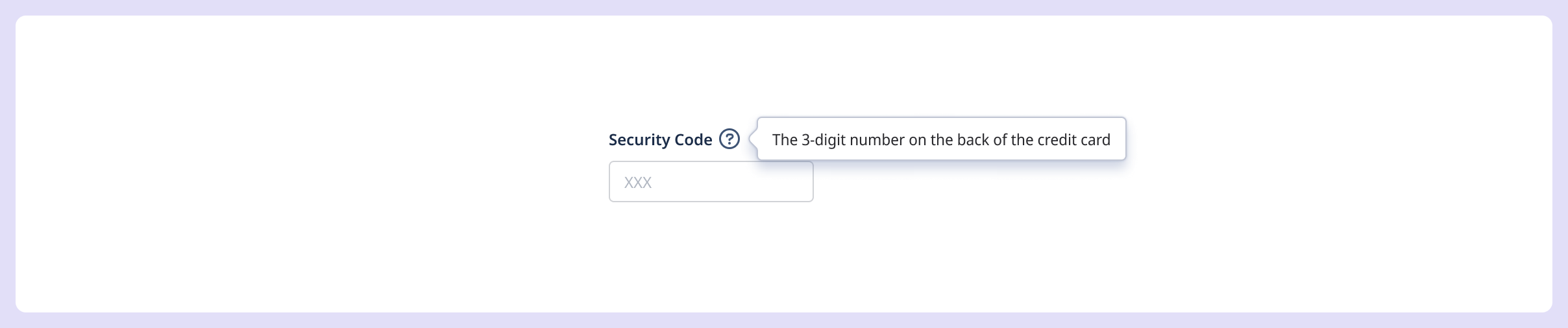The height and width of the screenshot is (328, 1568).
Task: Click the help icon left of the tooltip
Action: [729, 139]
